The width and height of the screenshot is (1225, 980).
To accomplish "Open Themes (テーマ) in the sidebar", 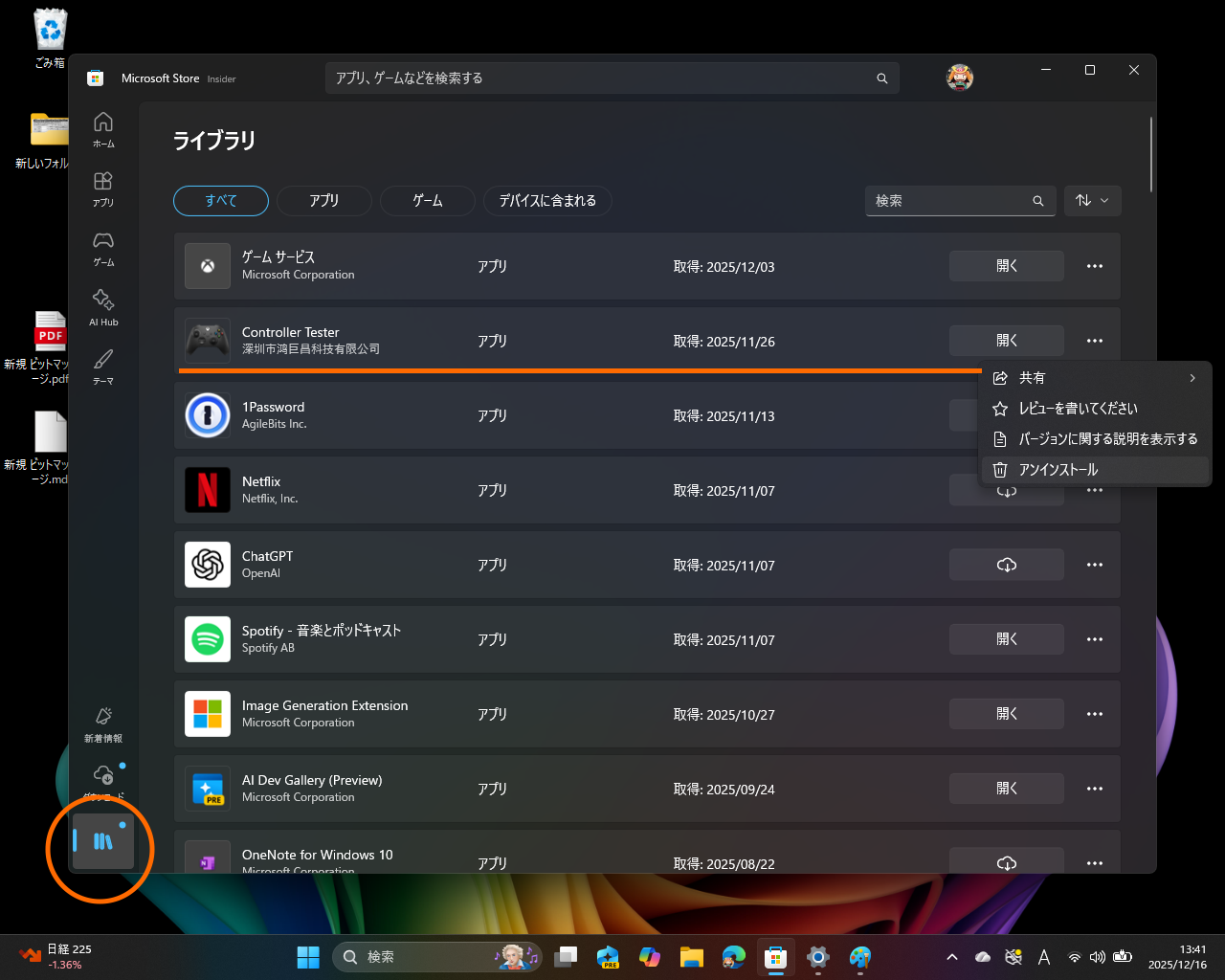I will [103, 367].
